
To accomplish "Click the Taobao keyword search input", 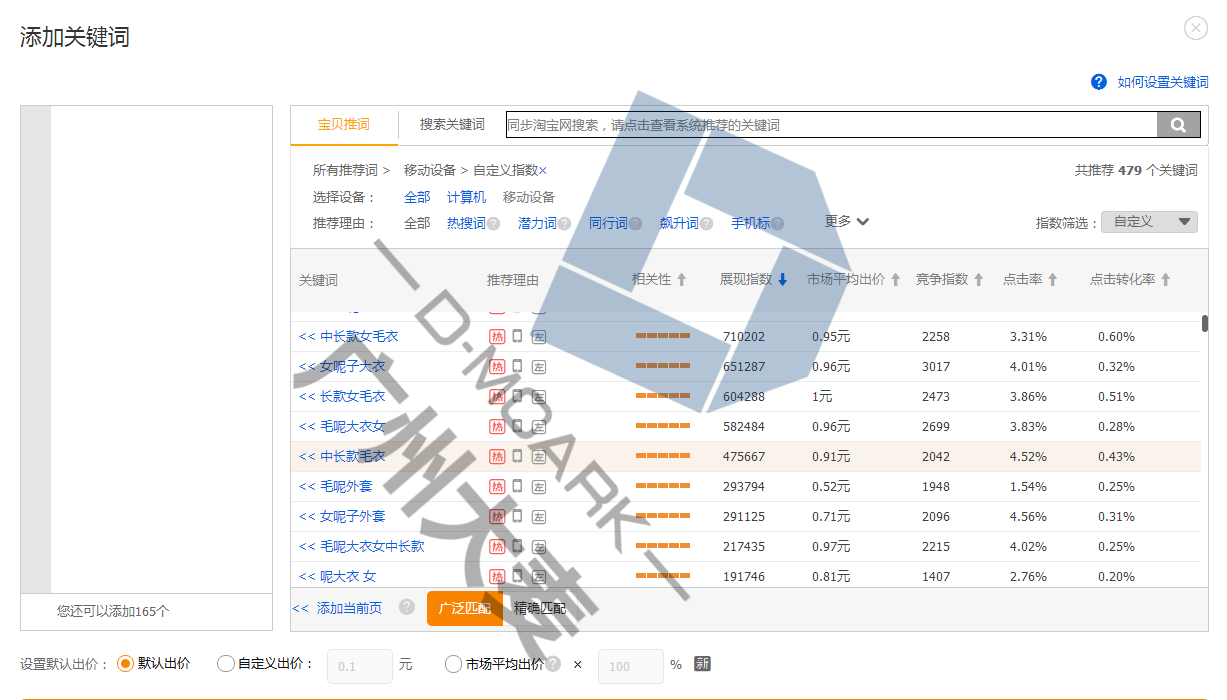I will (831, 125).
